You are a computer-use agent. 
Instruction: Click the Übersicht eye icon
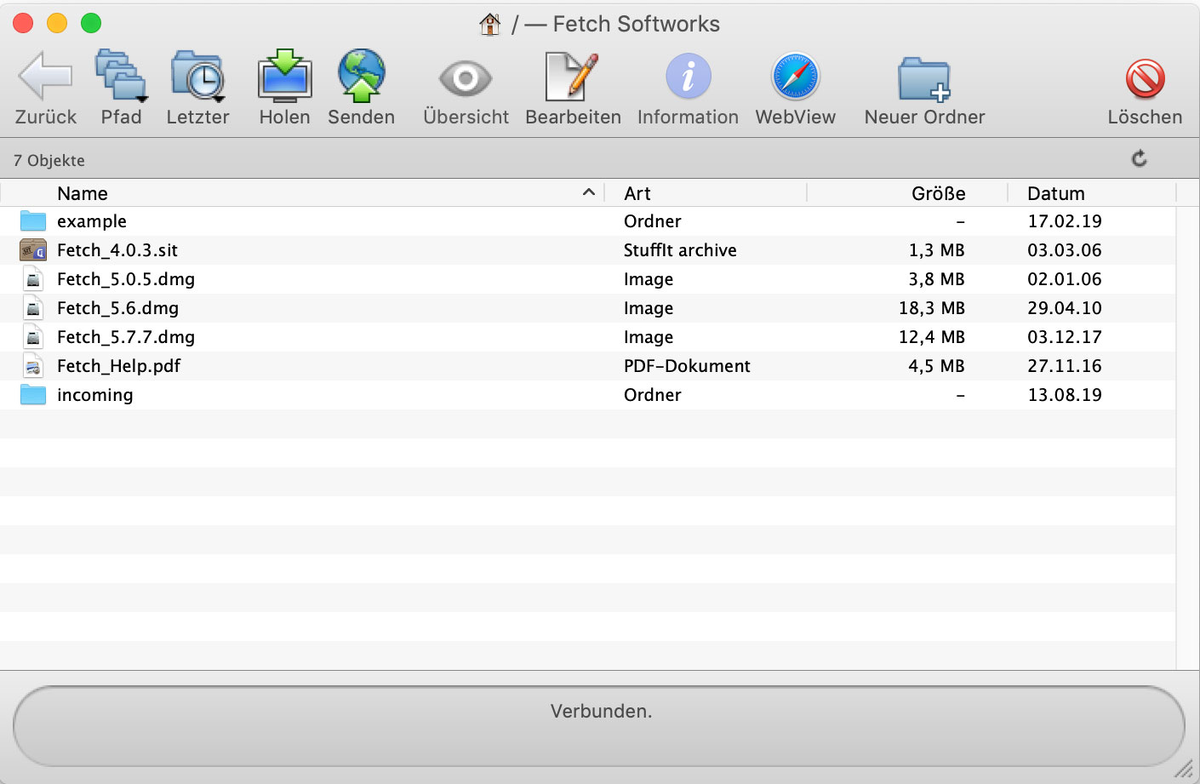[466, 78]
